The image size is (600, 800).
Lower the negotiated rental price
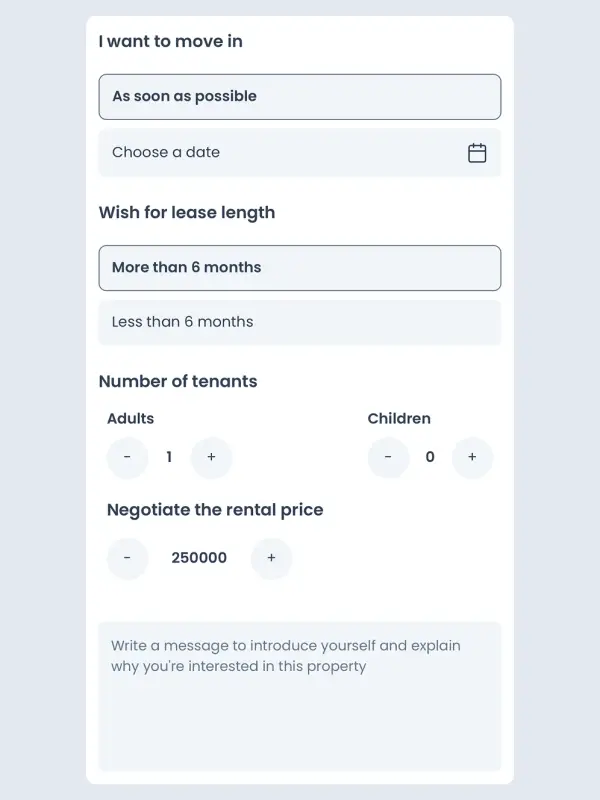coord(127,558)
